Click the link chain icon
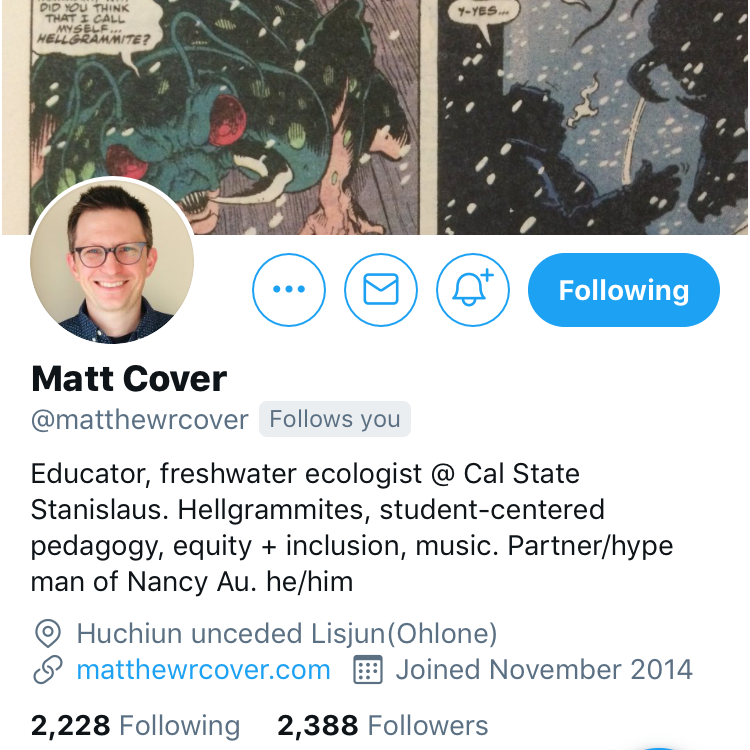Viewport: 750px width, 750px height. click(x=48, y=670)
